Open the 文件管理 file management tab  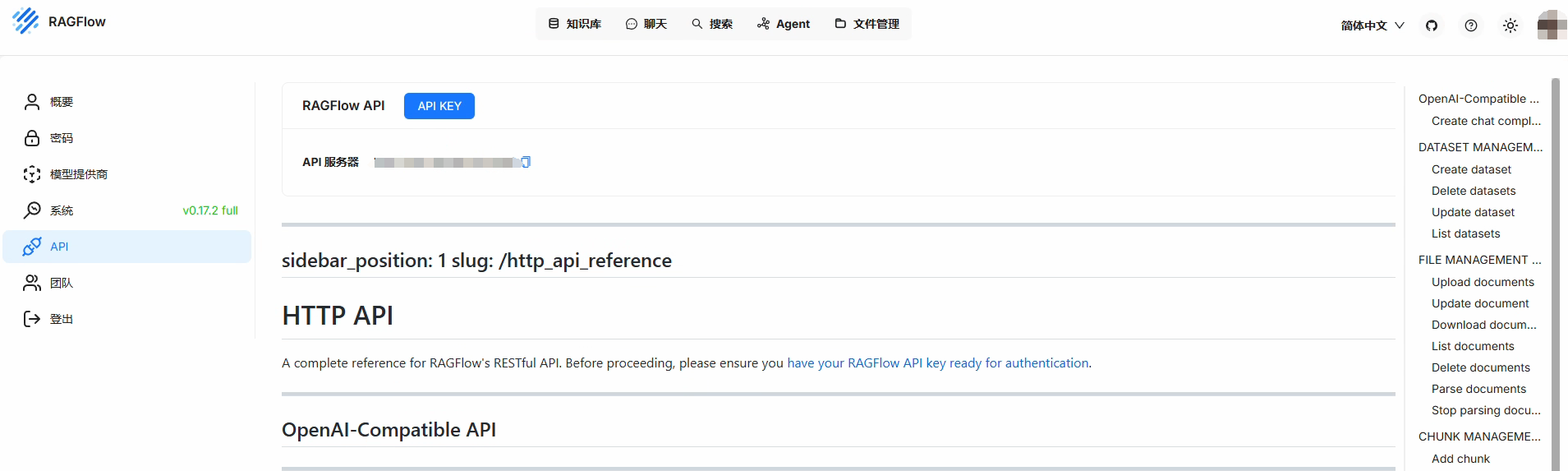pos(867,24)
